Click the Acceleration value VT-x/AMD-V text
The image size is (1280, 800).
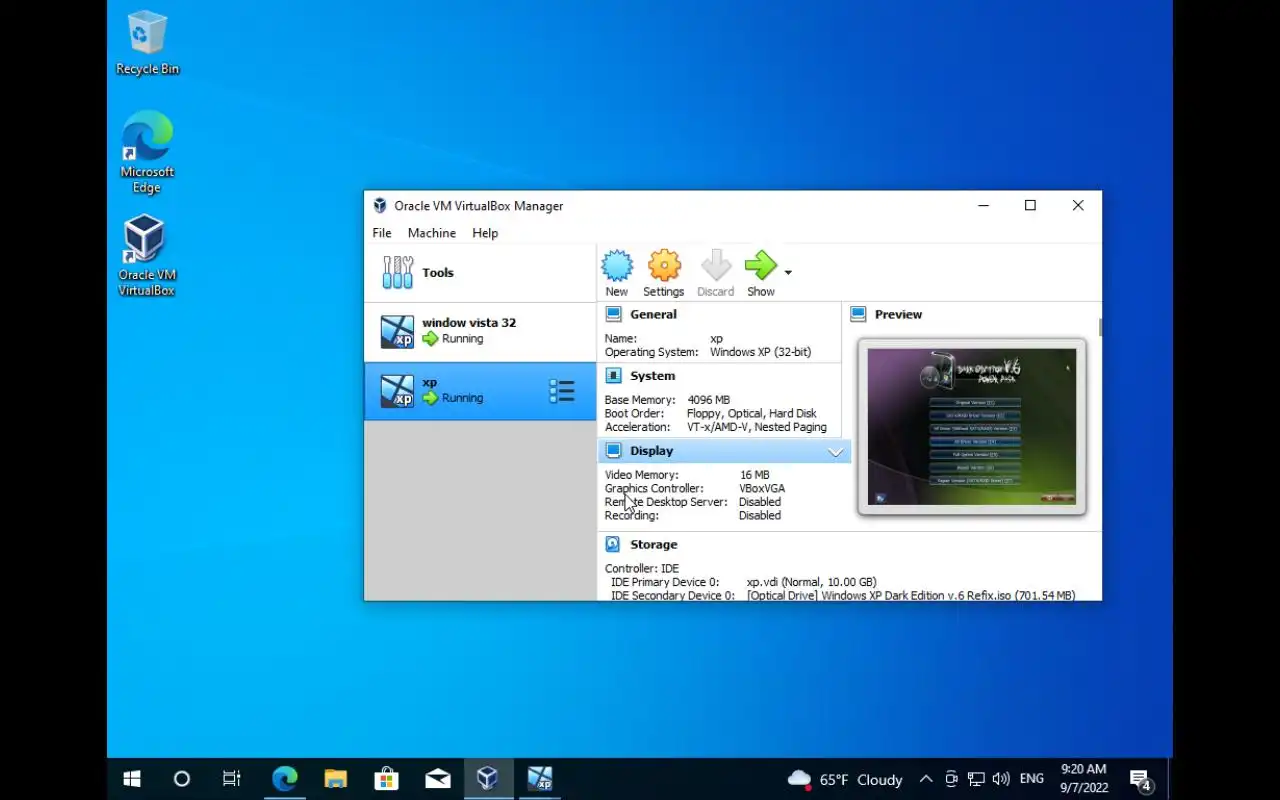tap(757, 427)
